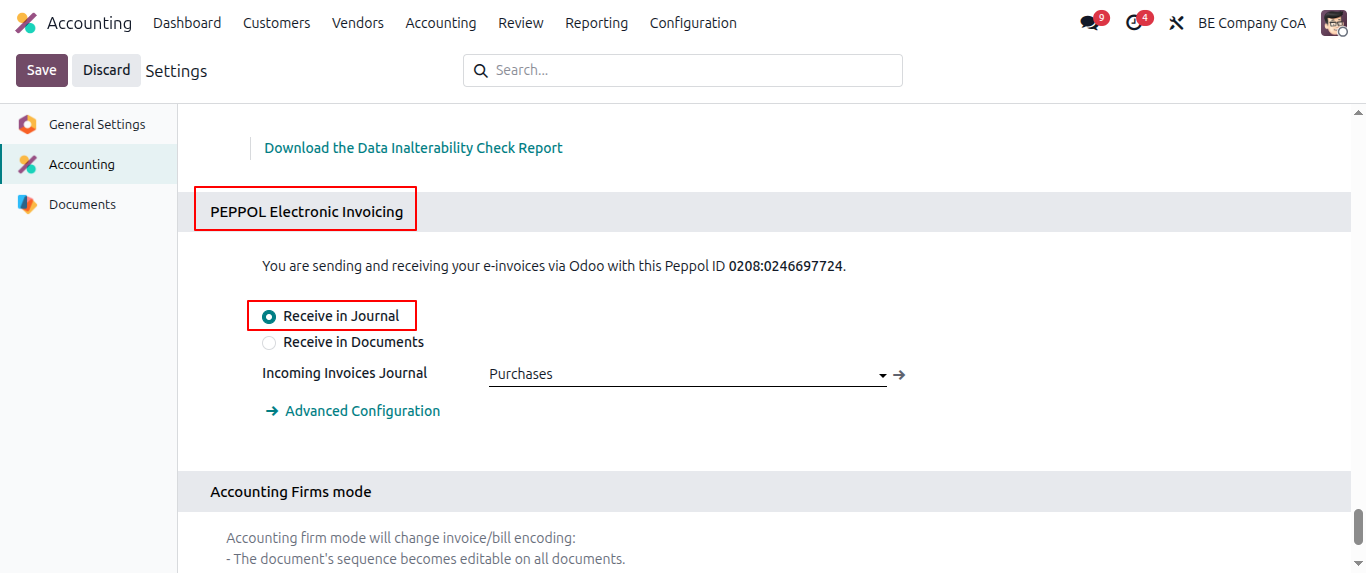Open the Accounting app logo icon
This screenshot has width=1366, height=573.
(26, 23)
